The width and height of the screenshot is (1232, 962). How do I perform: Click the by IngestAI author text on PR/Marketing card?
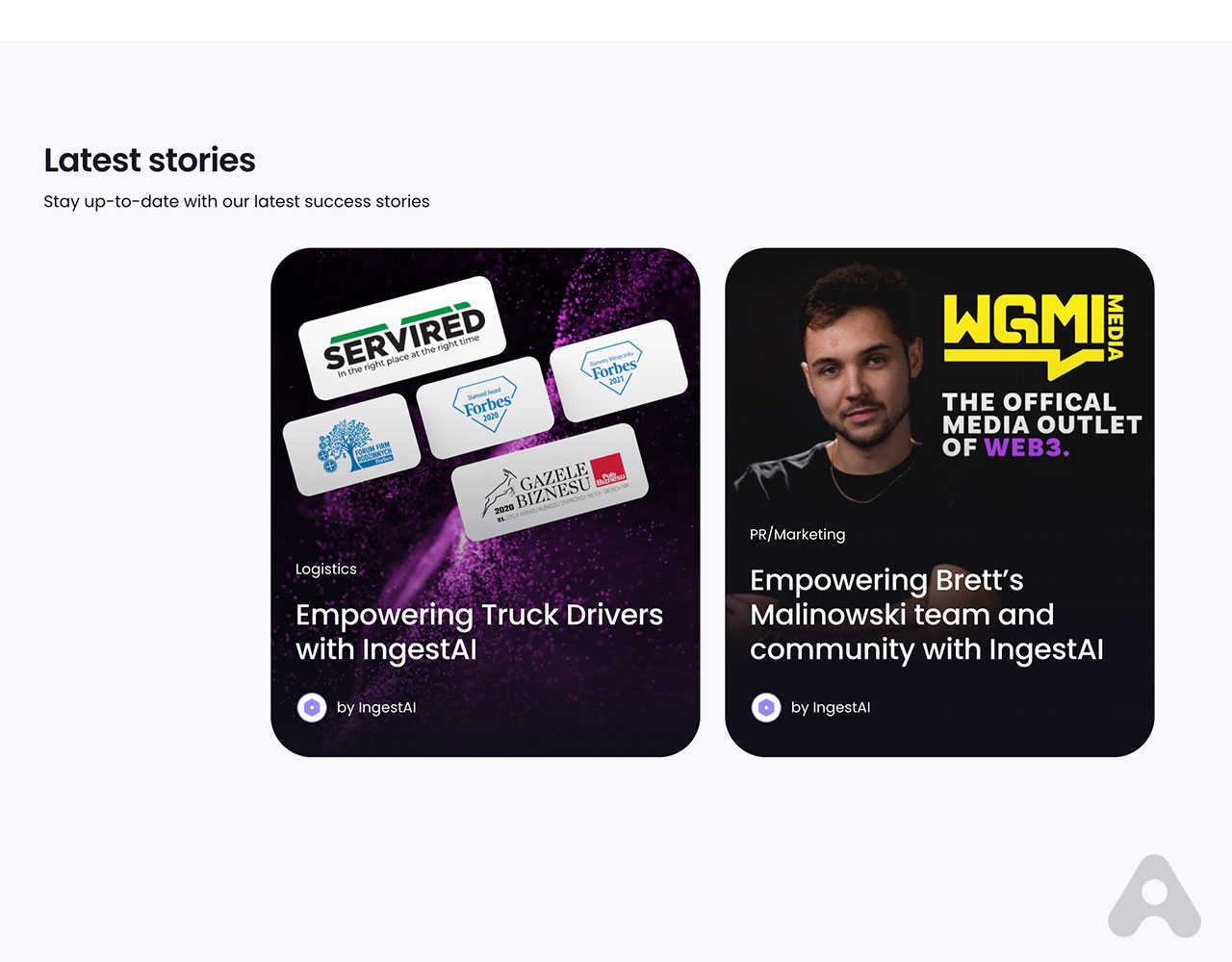[831, 707]
